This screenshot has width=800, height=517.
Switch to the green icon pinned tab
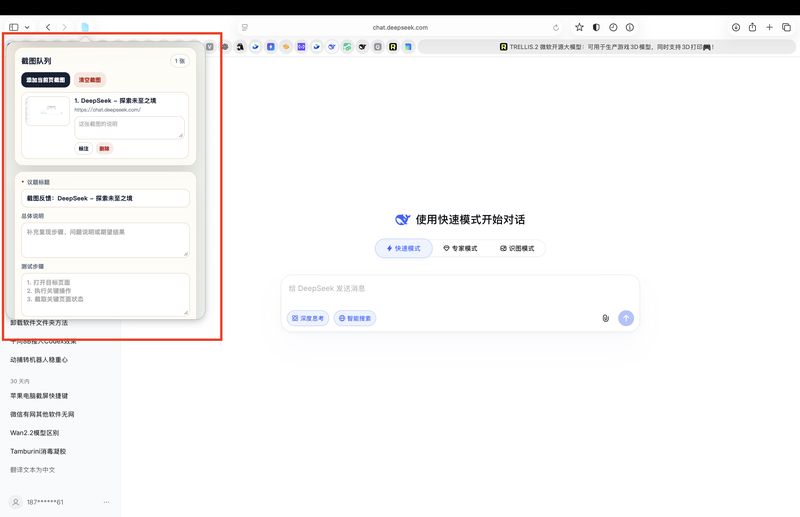[347, 46]
